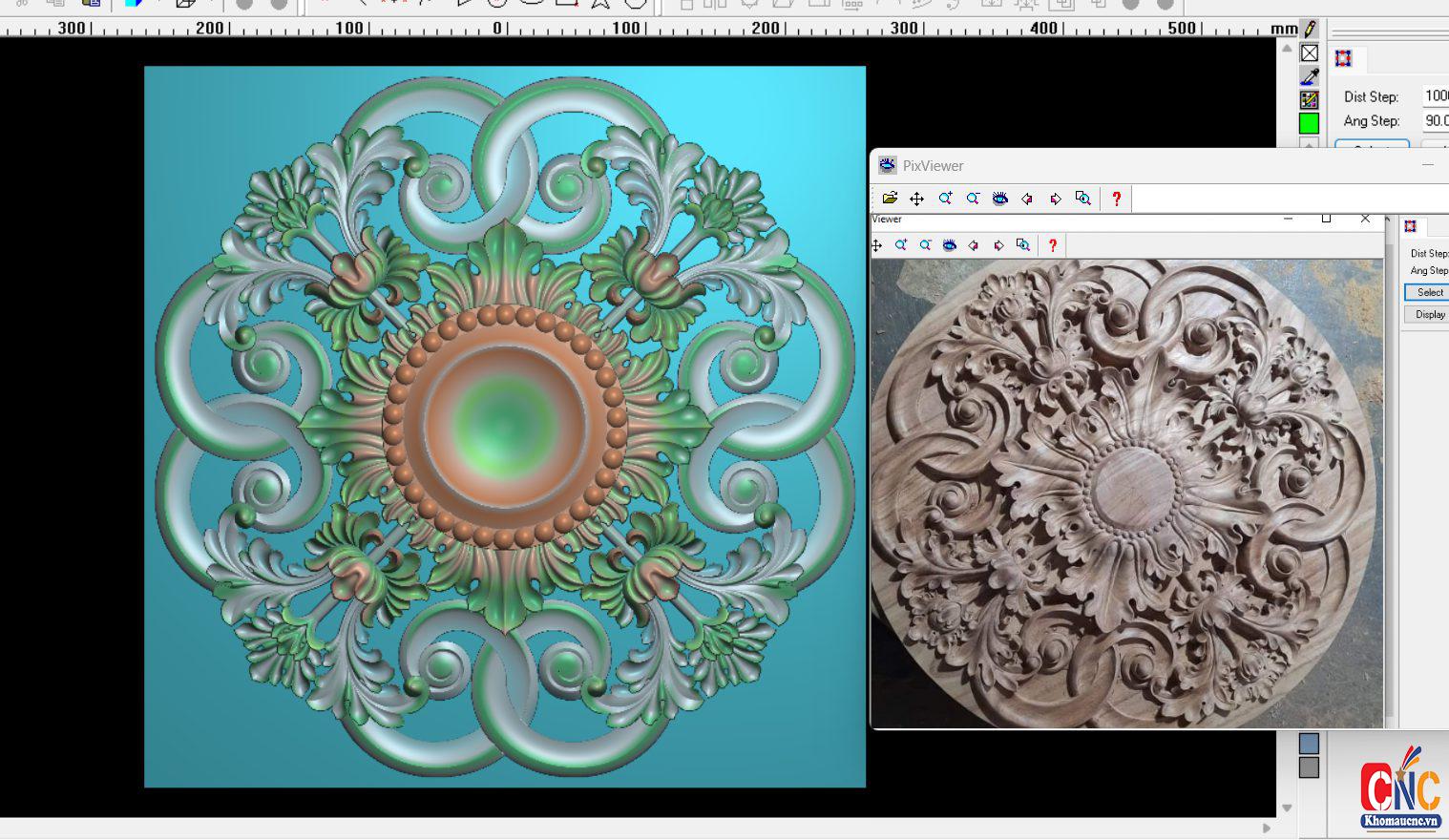Click the node-editing tab icon above Dist Step
The image size is (1449, 840).
coord(1343,59)
